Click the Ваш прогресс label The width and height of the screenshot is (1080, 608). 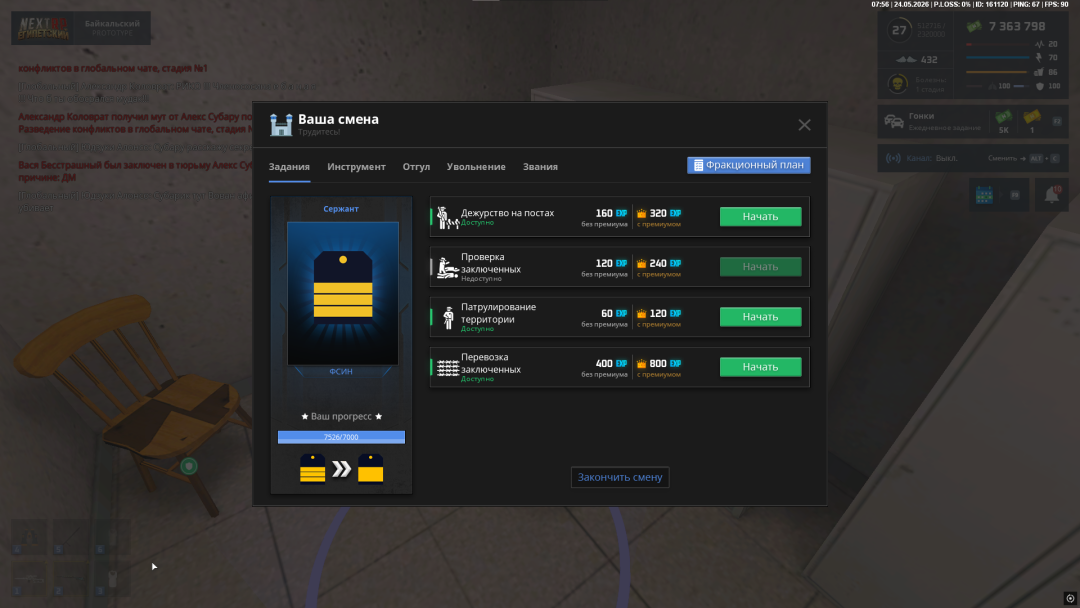click(341, 416)
